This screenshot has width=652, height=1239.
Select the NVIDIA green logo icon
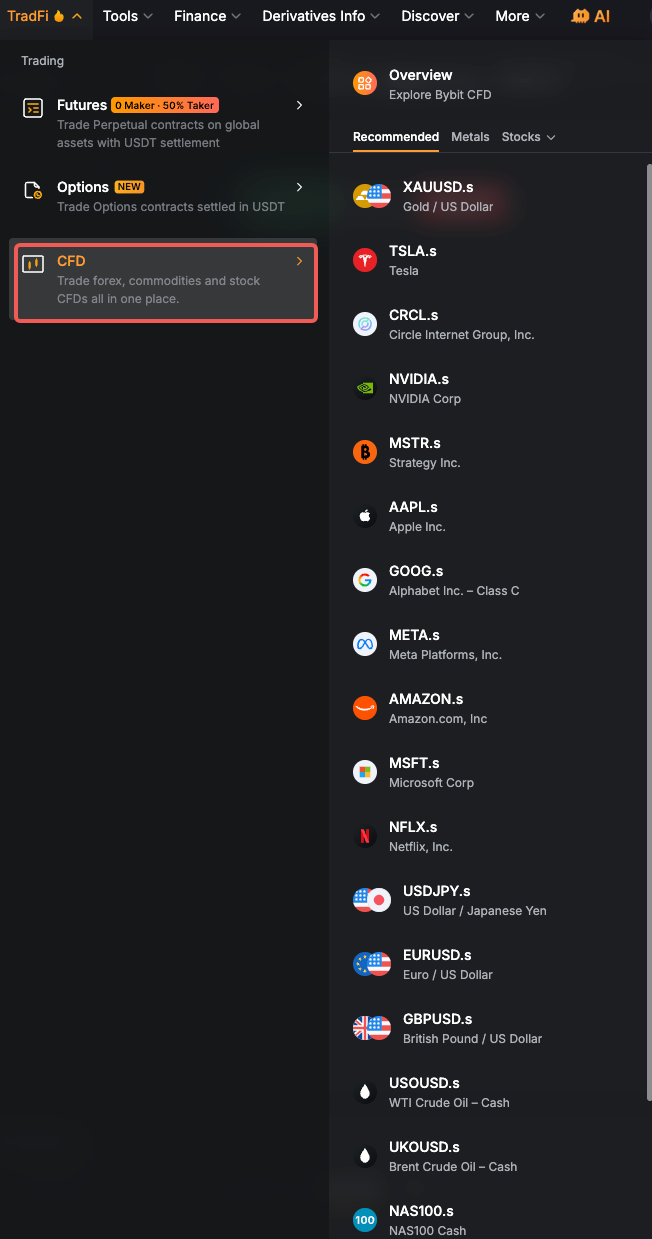tap(365, 388)
